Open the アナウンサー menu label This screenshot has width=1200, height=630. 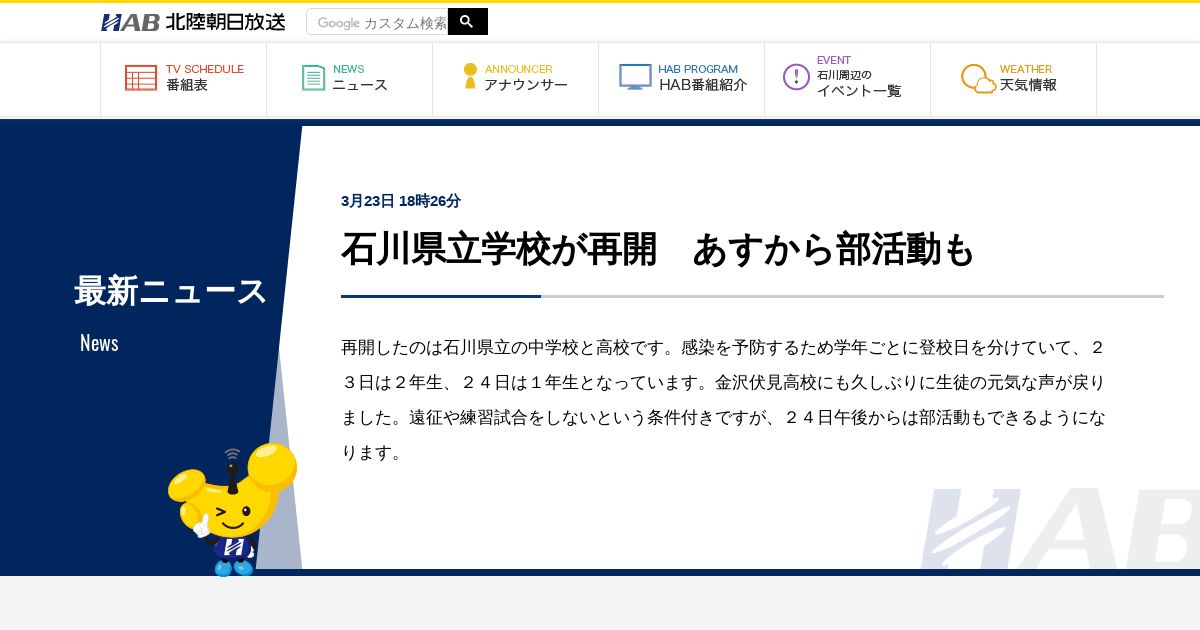(x=526, y=86)
